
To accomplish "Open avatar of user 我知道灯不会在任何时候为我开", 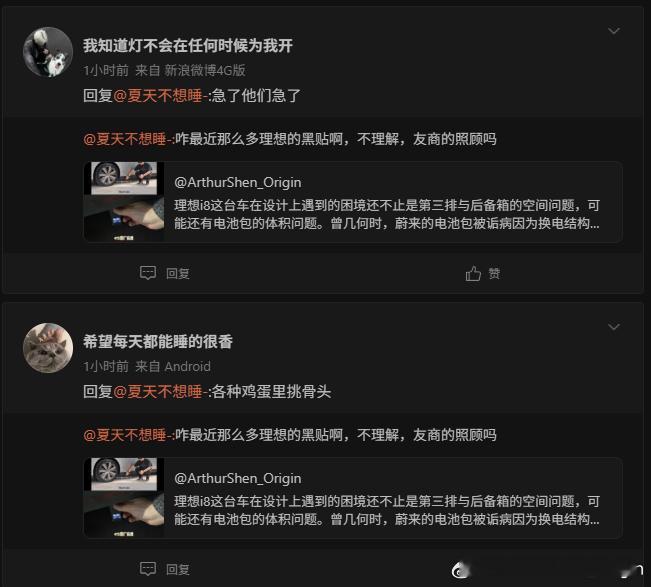I will coord(48,52).
